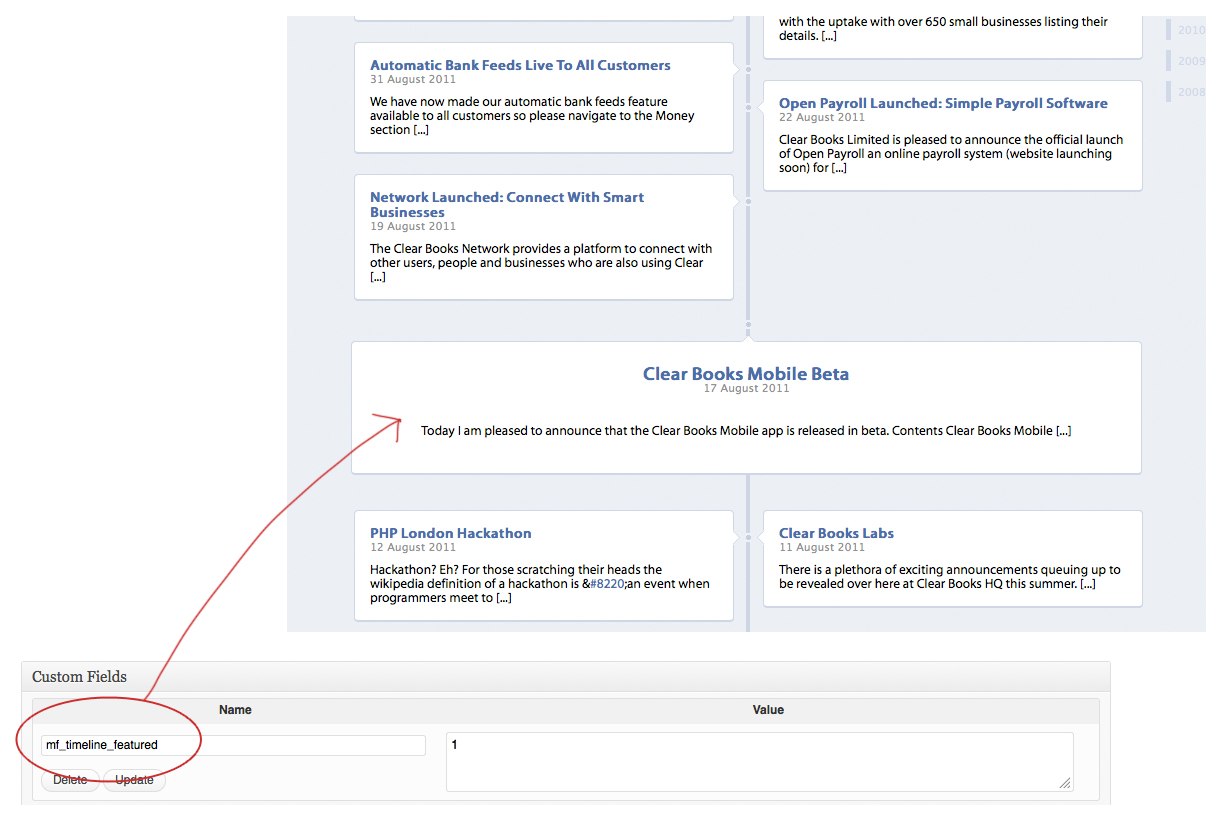Jump to 2009 in the timeline year navigator
Viewport: 1219px width, 824px height.
[x=1190, y=61]
